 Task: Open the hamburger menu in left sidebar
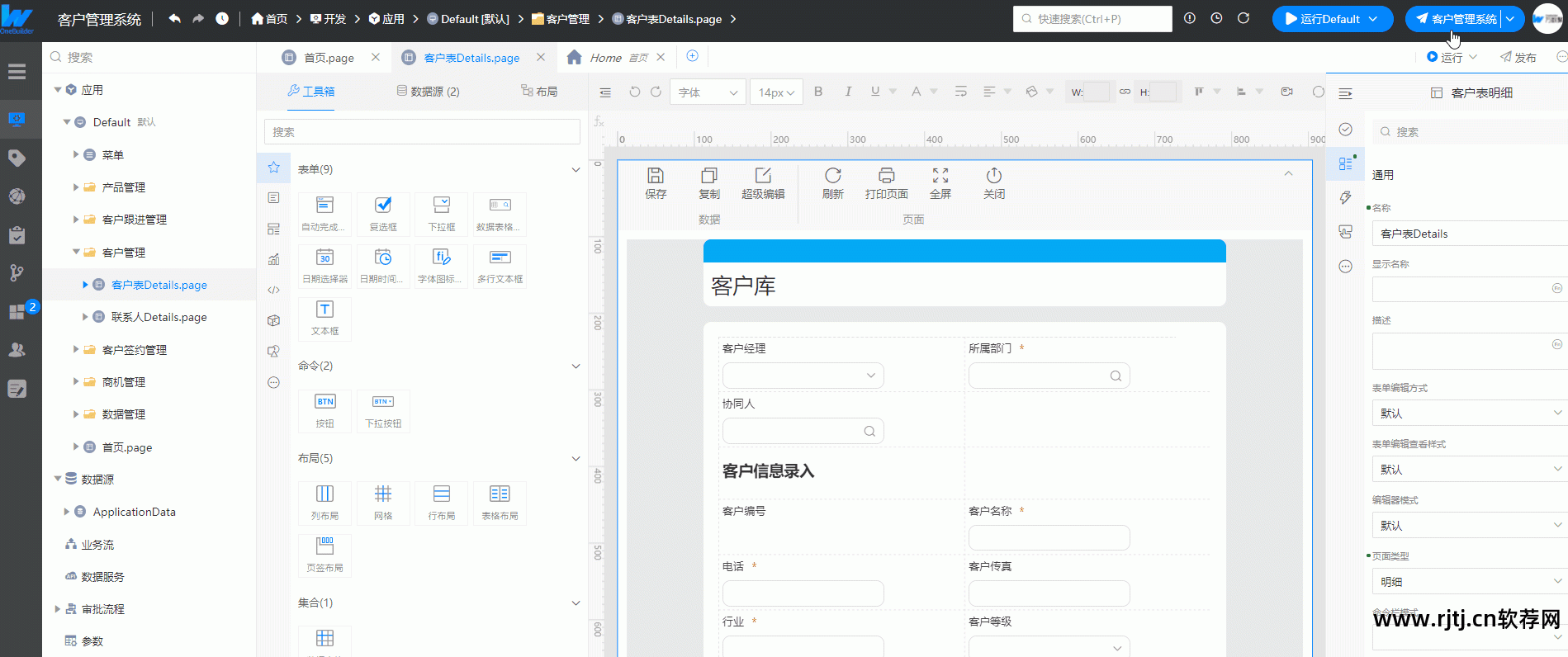tap(17, 72)
